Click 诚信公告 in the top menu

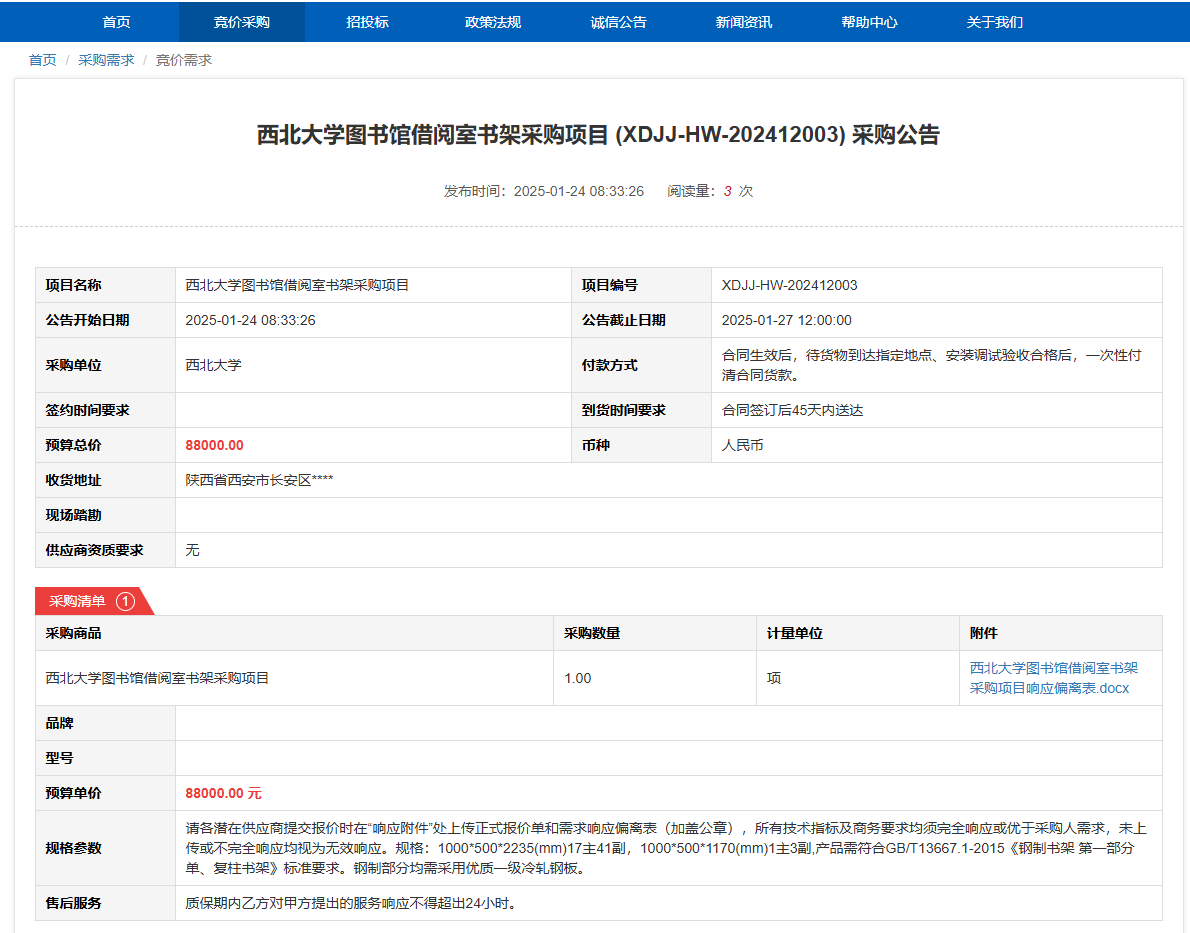click(x=618, y=22)
